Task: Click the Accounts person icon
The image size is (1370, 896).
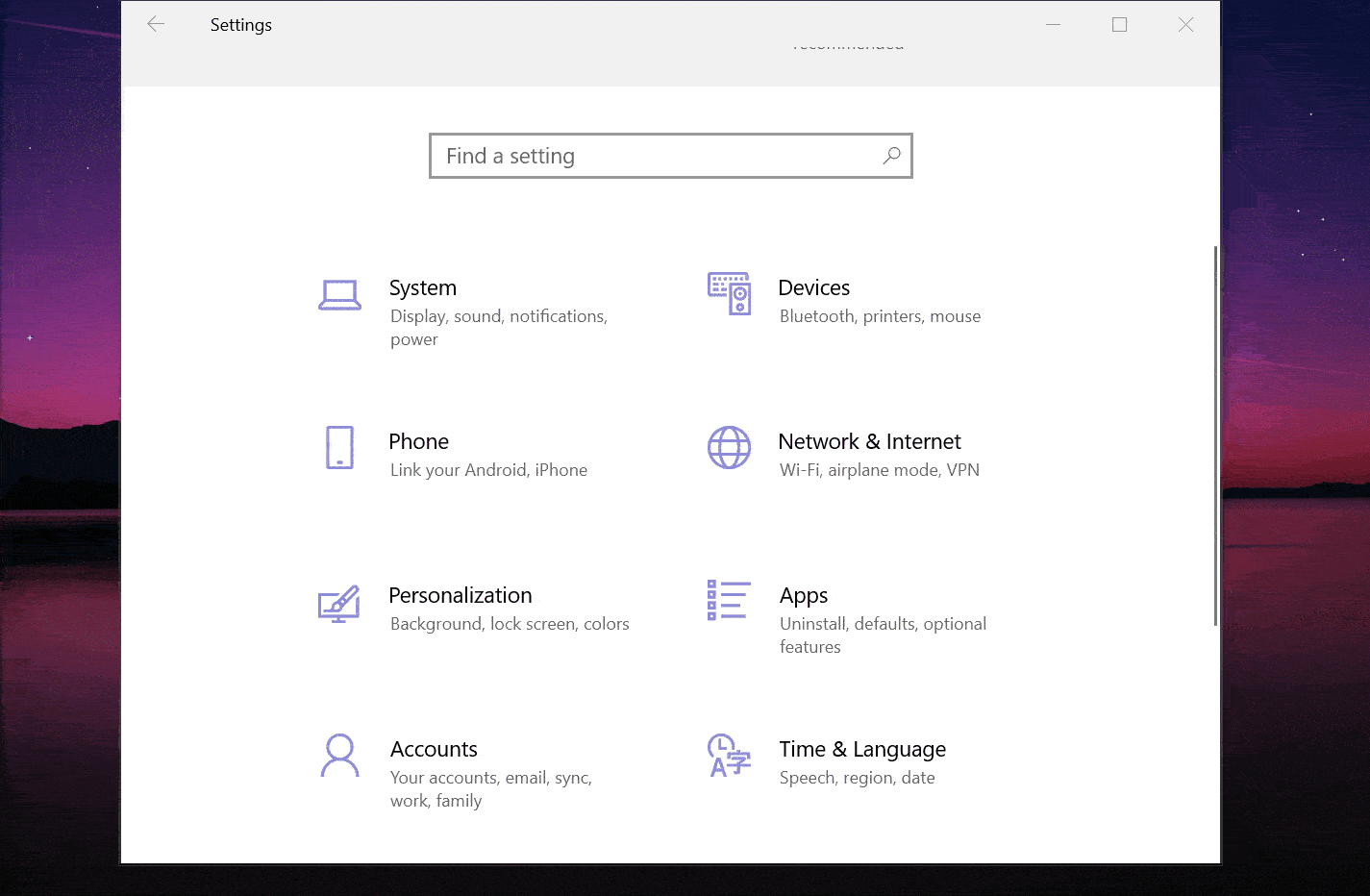Action: tap(339, 756)
